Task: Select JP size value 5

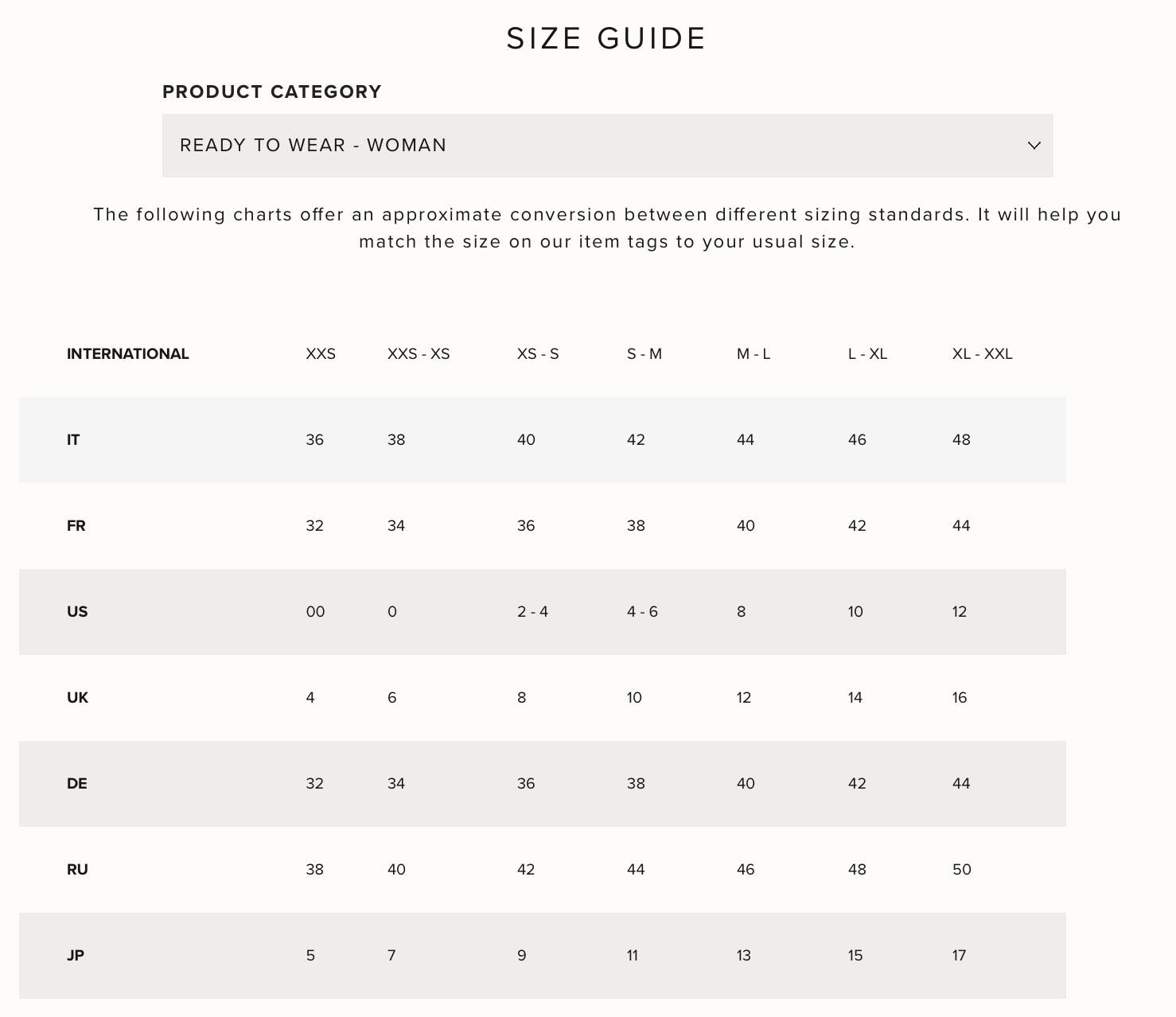Action: point(311,955)
